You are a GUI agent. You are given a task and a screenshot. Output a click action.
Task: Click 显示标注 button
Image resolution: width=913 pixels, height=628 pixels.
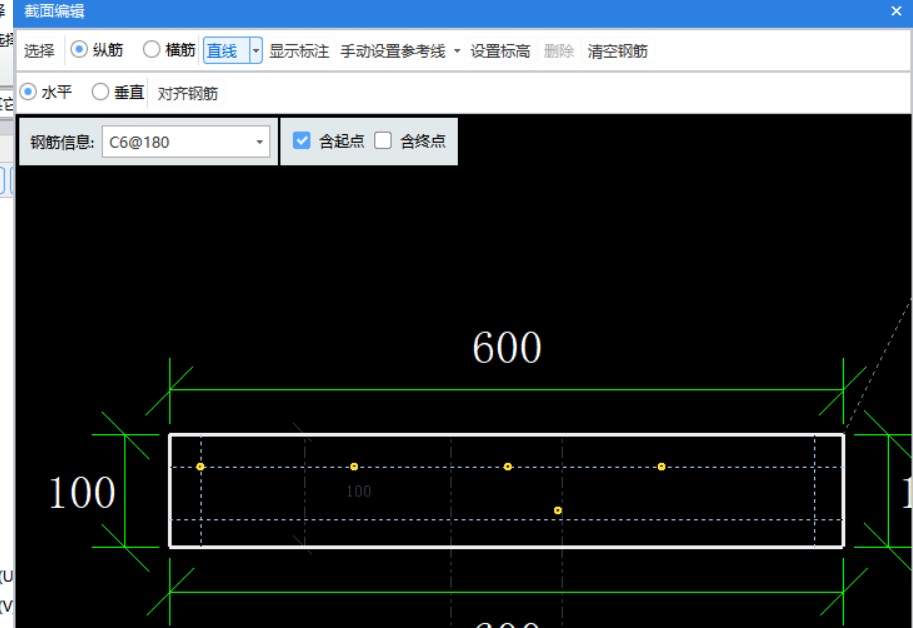click(299, 51)
